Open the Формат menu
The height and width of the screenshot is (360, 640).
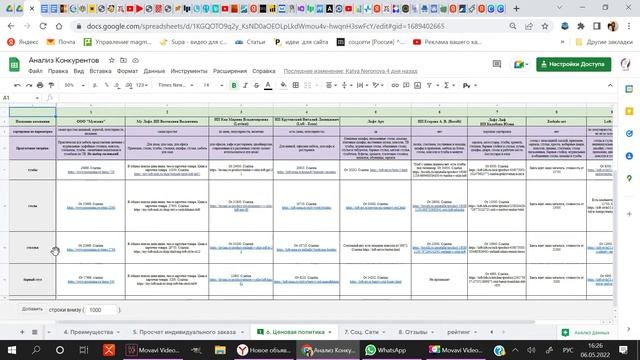[x=127, y=71]
